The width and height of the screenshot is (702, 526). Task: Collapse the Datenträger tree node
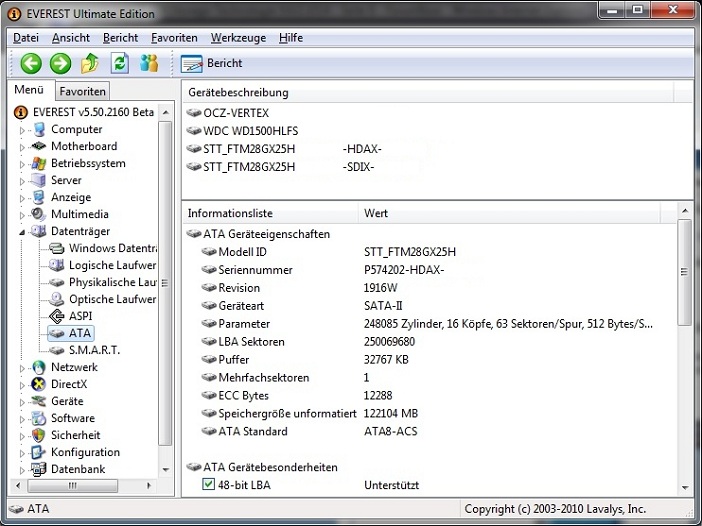[x=22, y=232]
